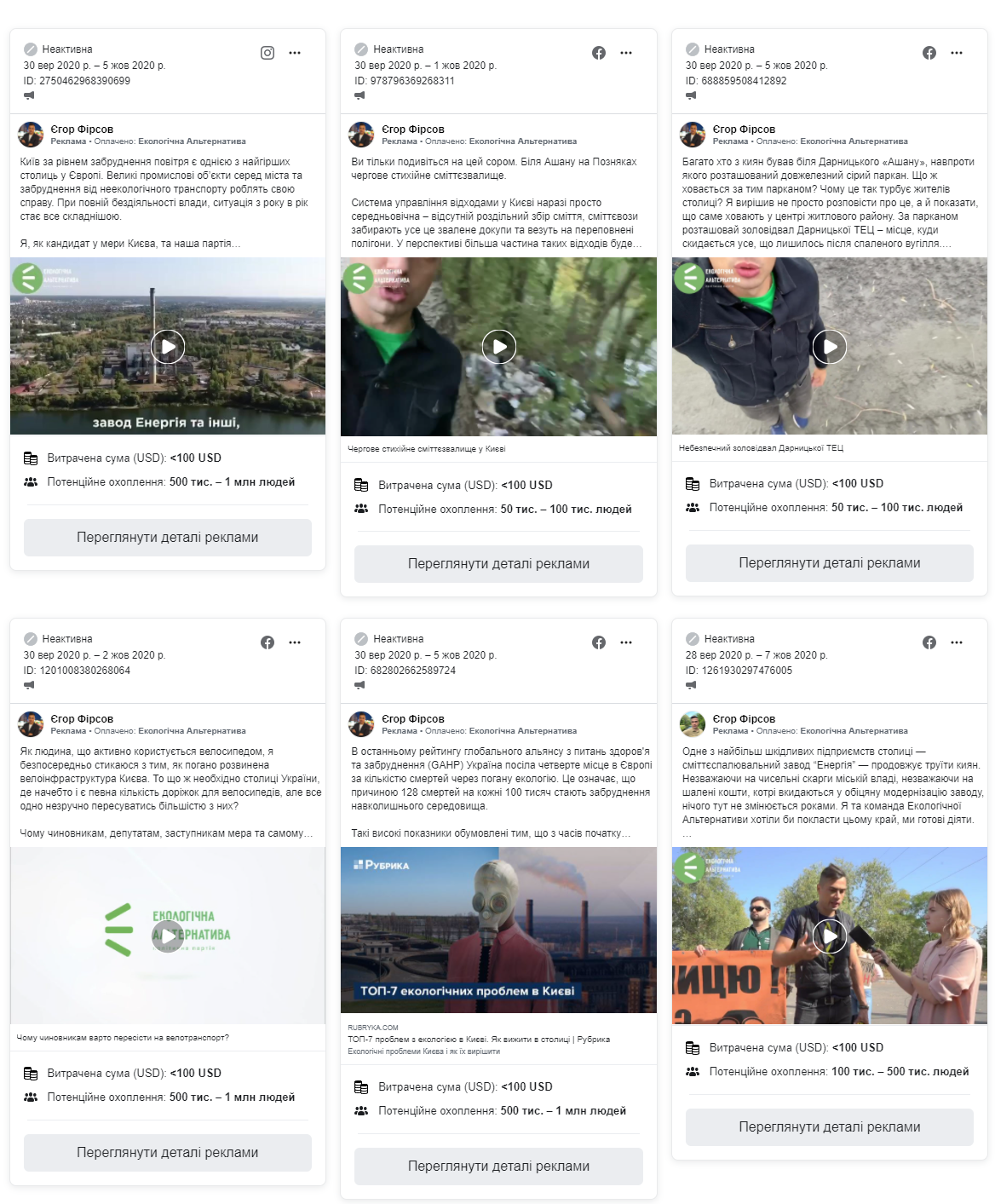This screenshot has width=995, height=1204.
Task: Play the video about garbage dump near Ашан
Action: [x=499, y=347]
